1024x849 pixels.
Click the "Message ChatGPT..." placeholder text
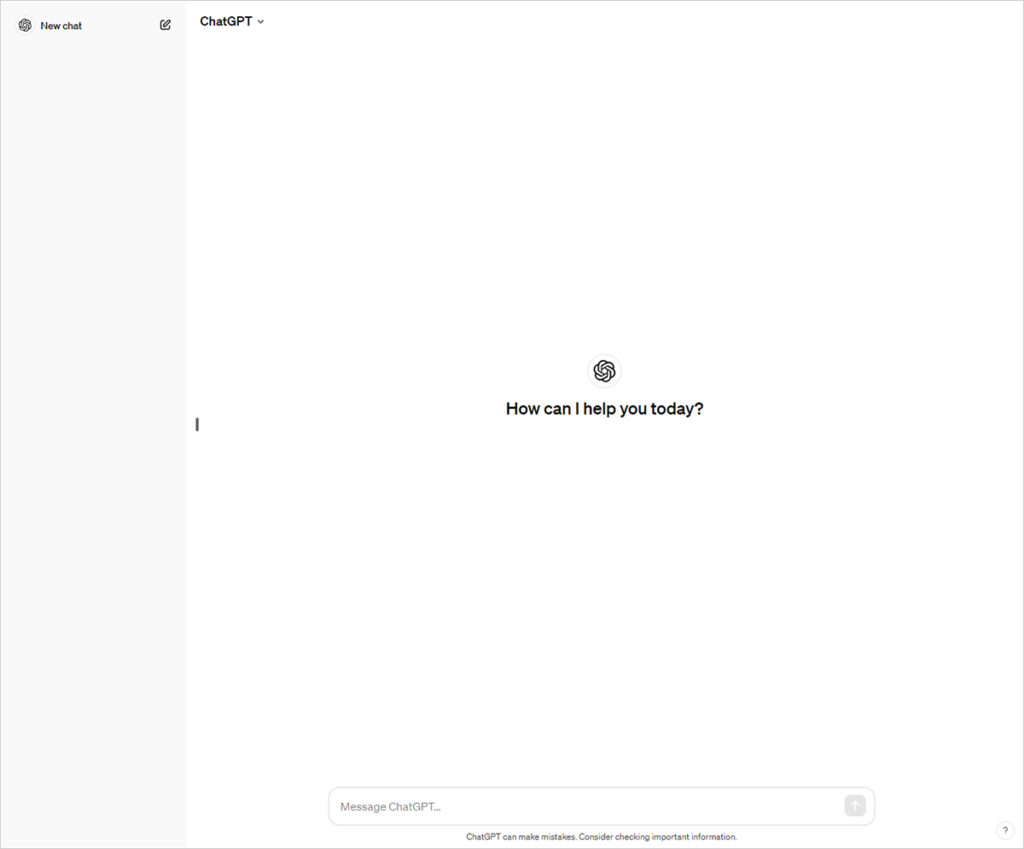point(390,806)
